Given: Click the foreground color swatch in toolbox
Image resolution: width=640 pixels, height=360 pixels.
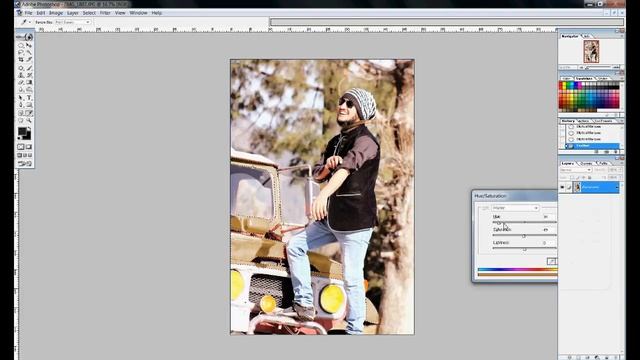Looking at the screenshot, I should tap(22, 131).
